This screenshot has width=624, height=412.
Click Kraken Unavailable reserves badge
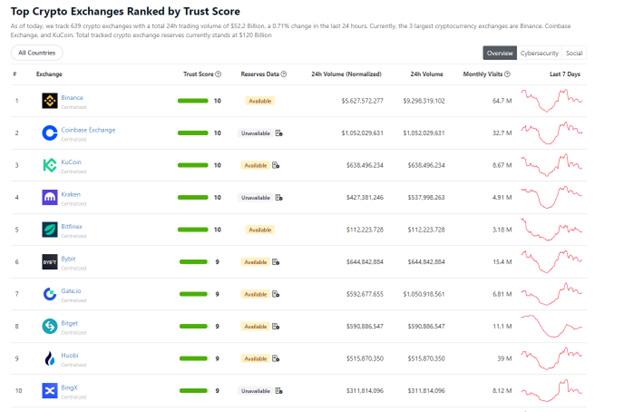[x=255, y=197]
